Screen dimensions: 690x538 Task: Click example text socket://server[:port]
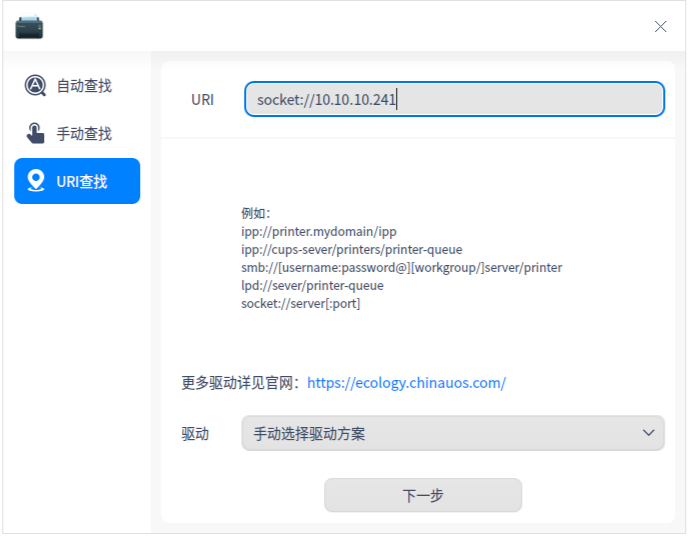coord(301,304)
